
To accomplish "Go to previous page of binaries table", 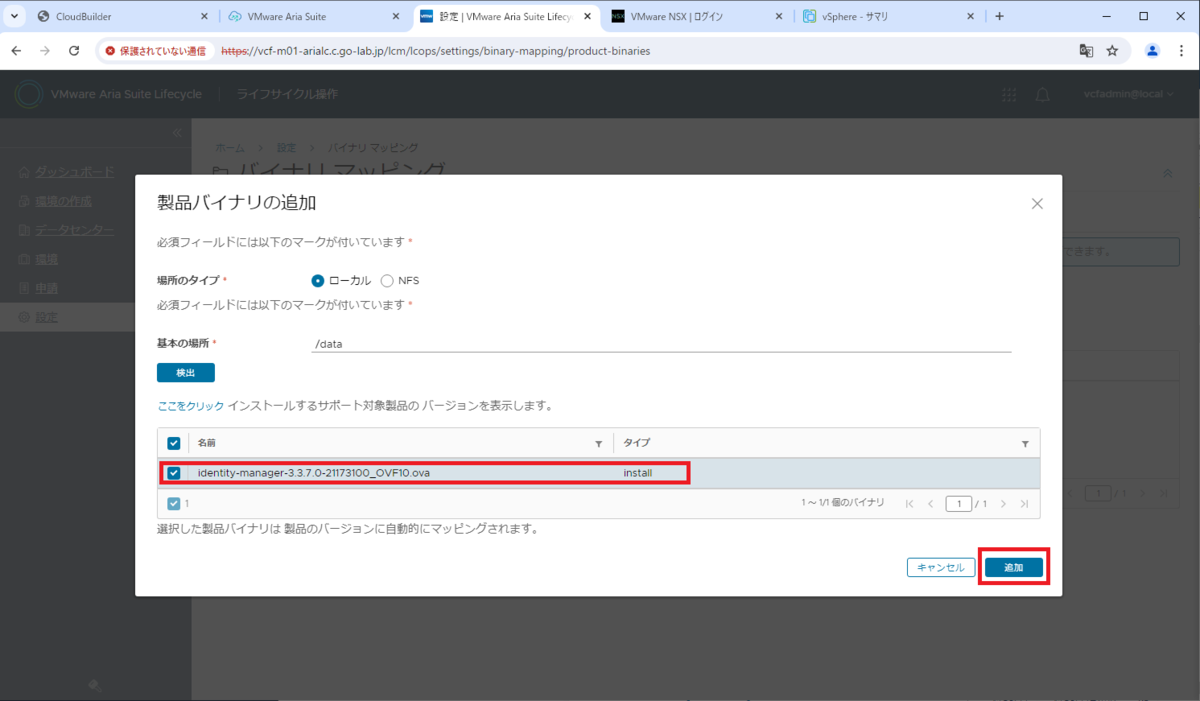I will [930, 504].
